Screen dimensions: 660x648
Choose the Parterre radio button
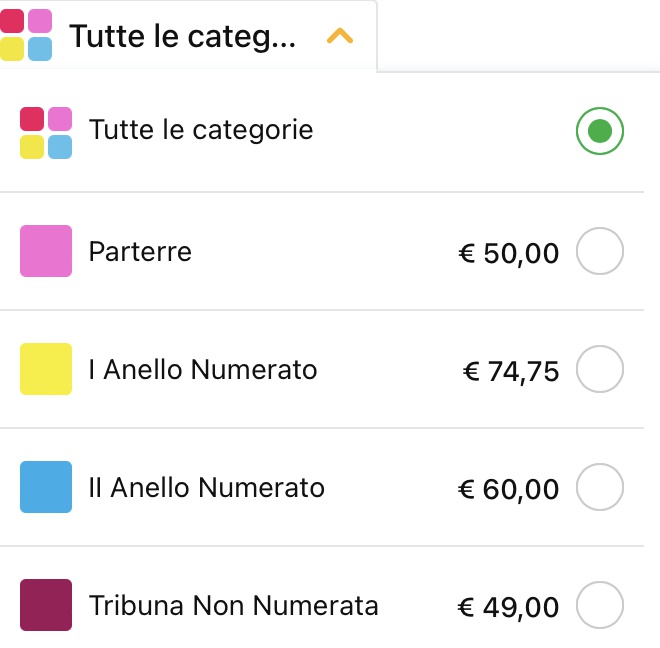pos(599,251)
